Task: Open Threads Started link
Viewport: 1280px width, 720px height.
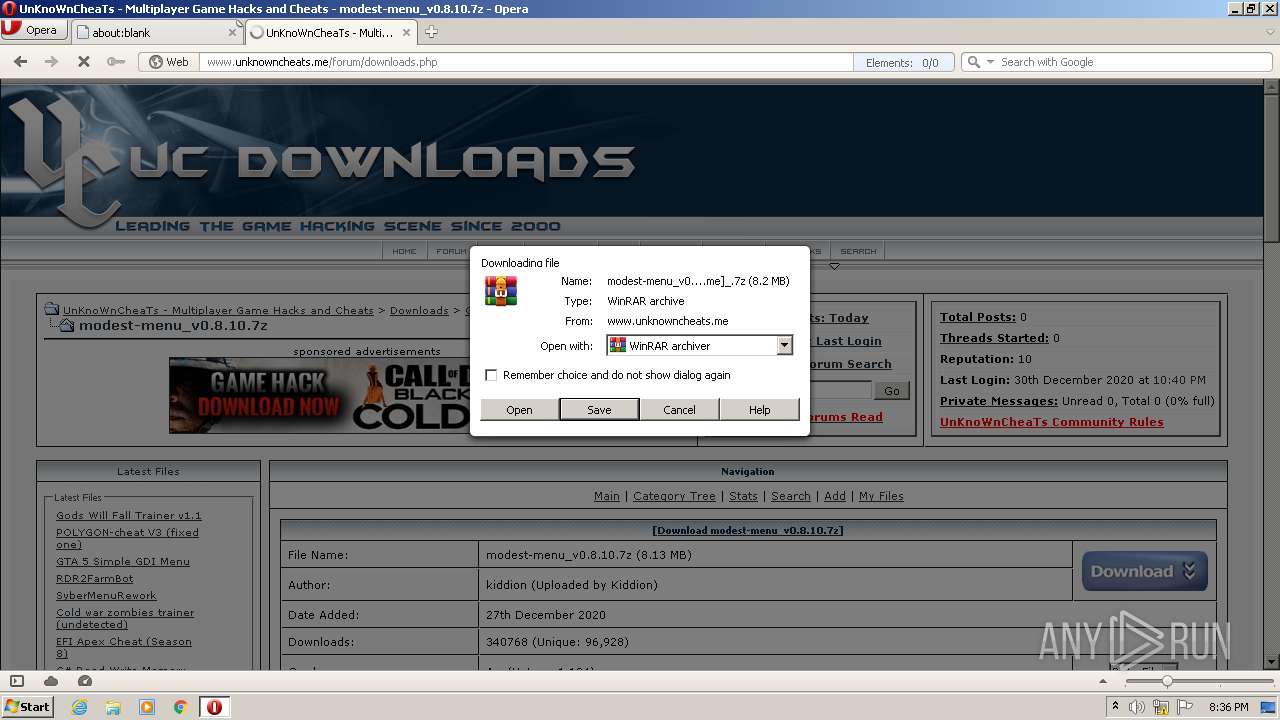Action: point(994,338)
